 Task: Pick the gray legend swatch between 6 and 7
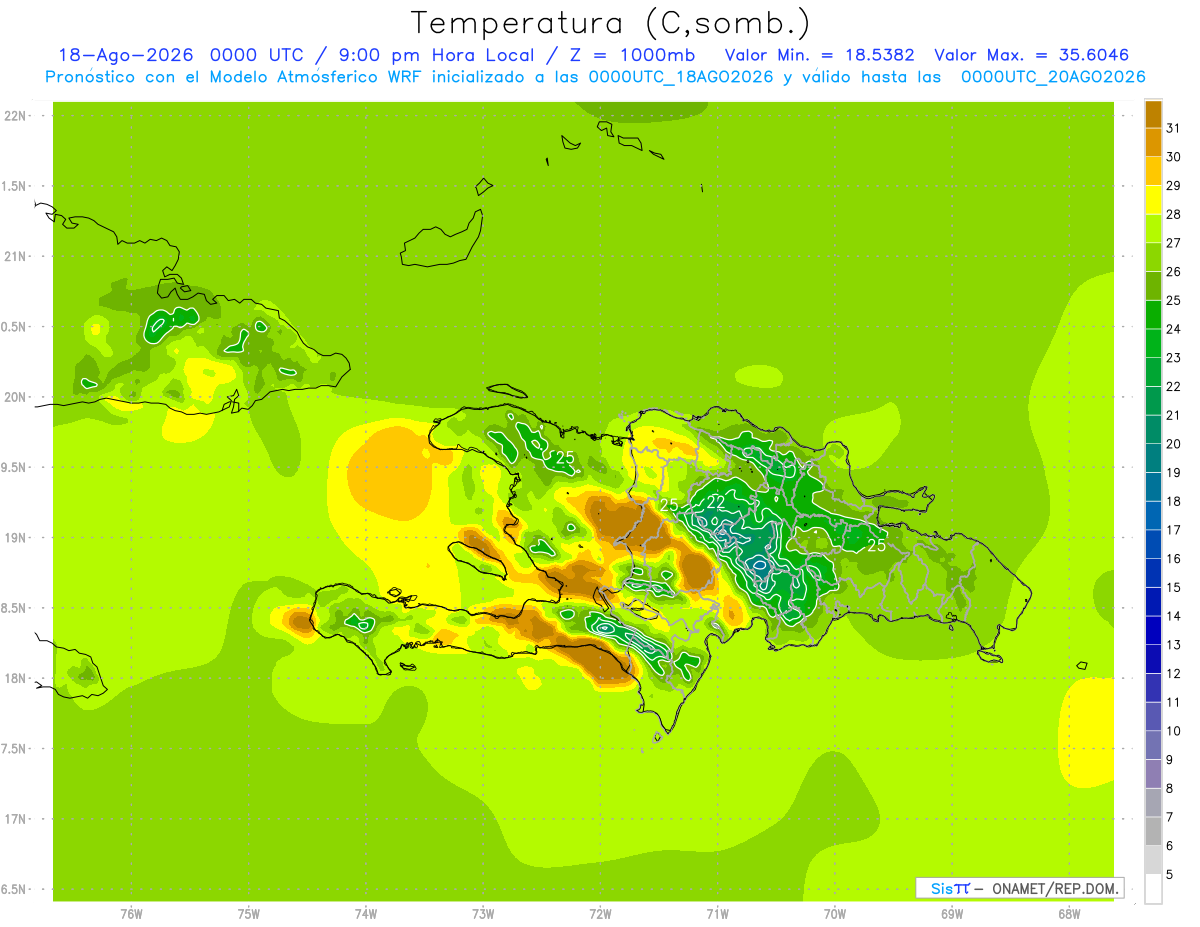[1153, 831]
